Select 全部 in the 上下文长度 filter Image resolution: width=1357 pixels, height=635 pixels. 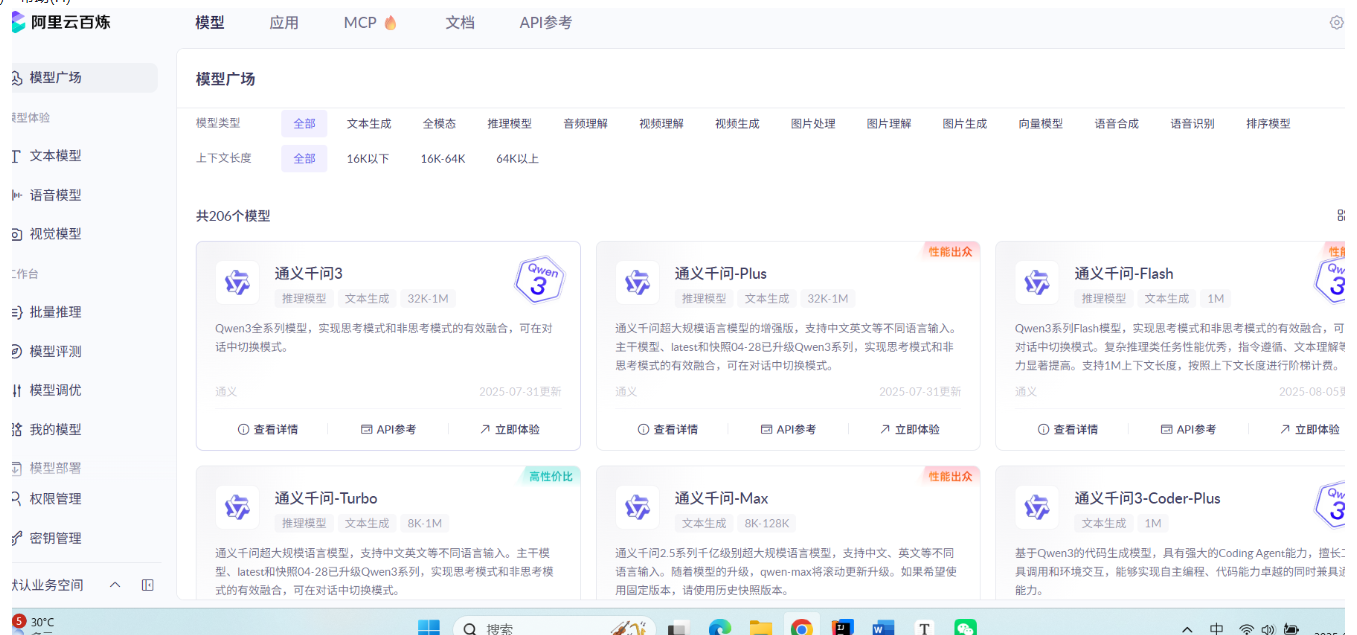pos(304,158)
